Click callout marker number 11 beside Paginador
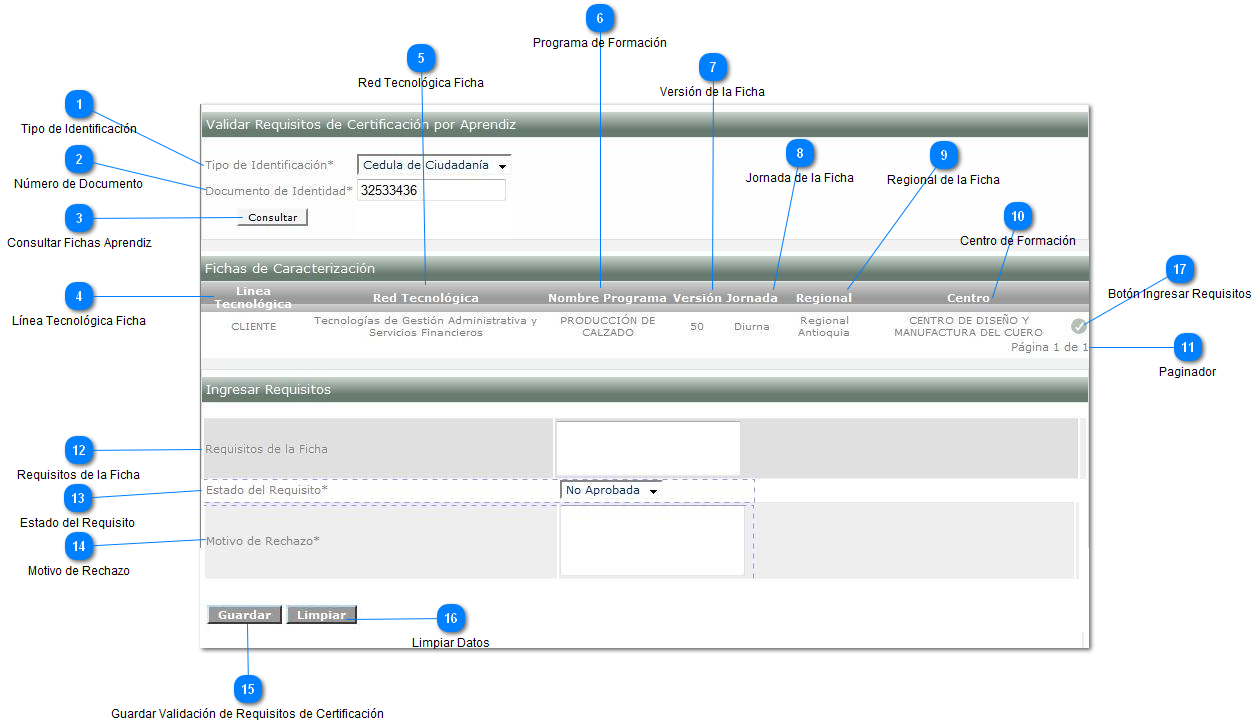The height and width of the screenshot is (724, 1257). [x=1187, y=347]
